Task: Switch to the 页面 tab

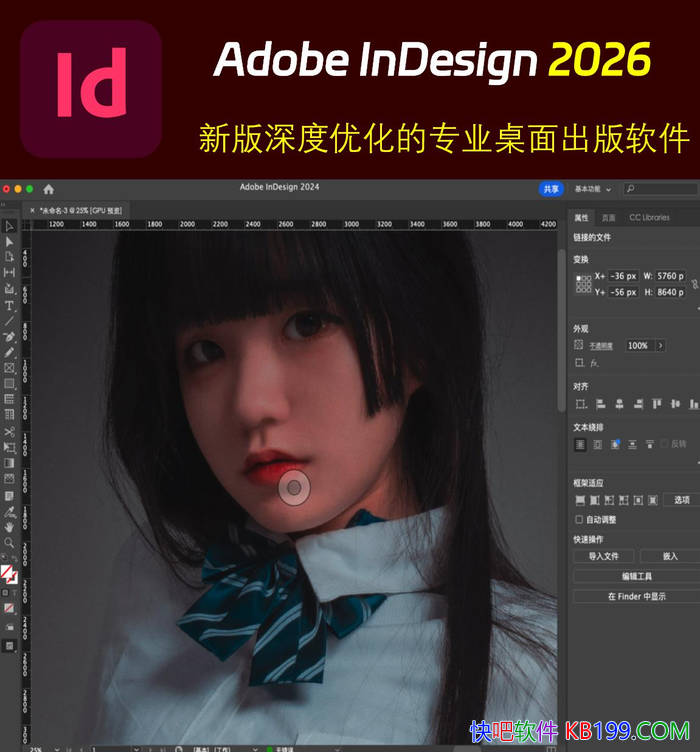Action: [x=608, y=218]
